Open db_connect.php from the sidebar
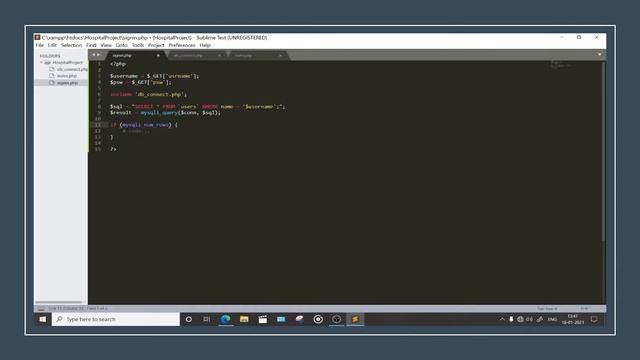The width and height of the screenshot is (640, 360). [x=72, y=69]
